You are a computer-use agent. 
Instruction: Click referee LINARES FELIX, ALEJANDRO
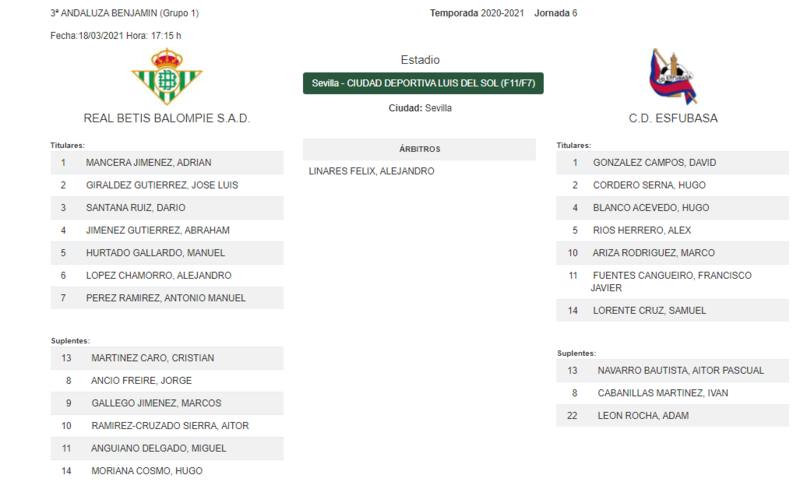[x=371, y=171]
